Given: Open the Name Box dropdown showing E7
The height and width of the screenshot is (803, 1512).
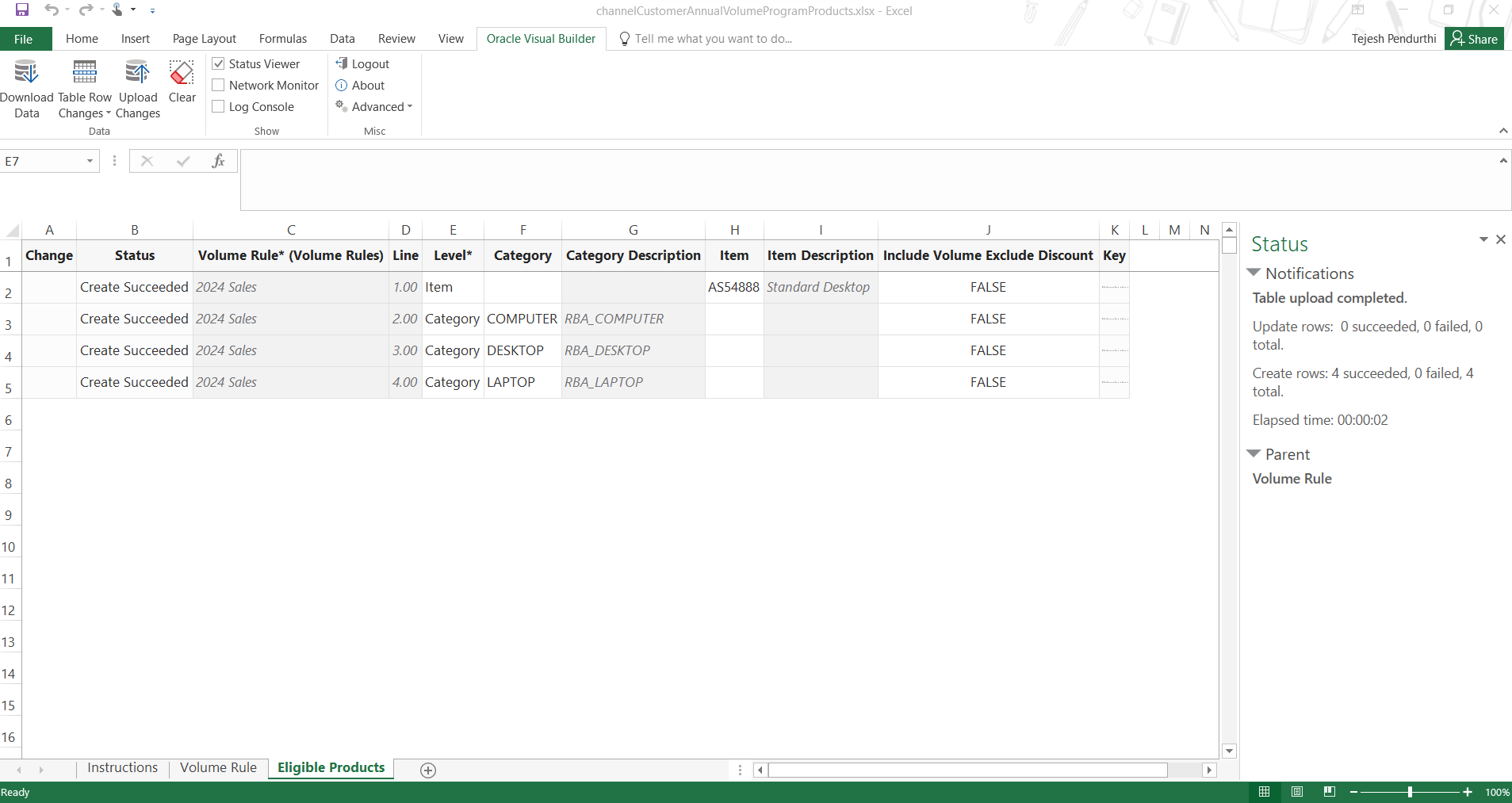Looking at the screenshot, I should pyautogui.click(x=89, y=161).
